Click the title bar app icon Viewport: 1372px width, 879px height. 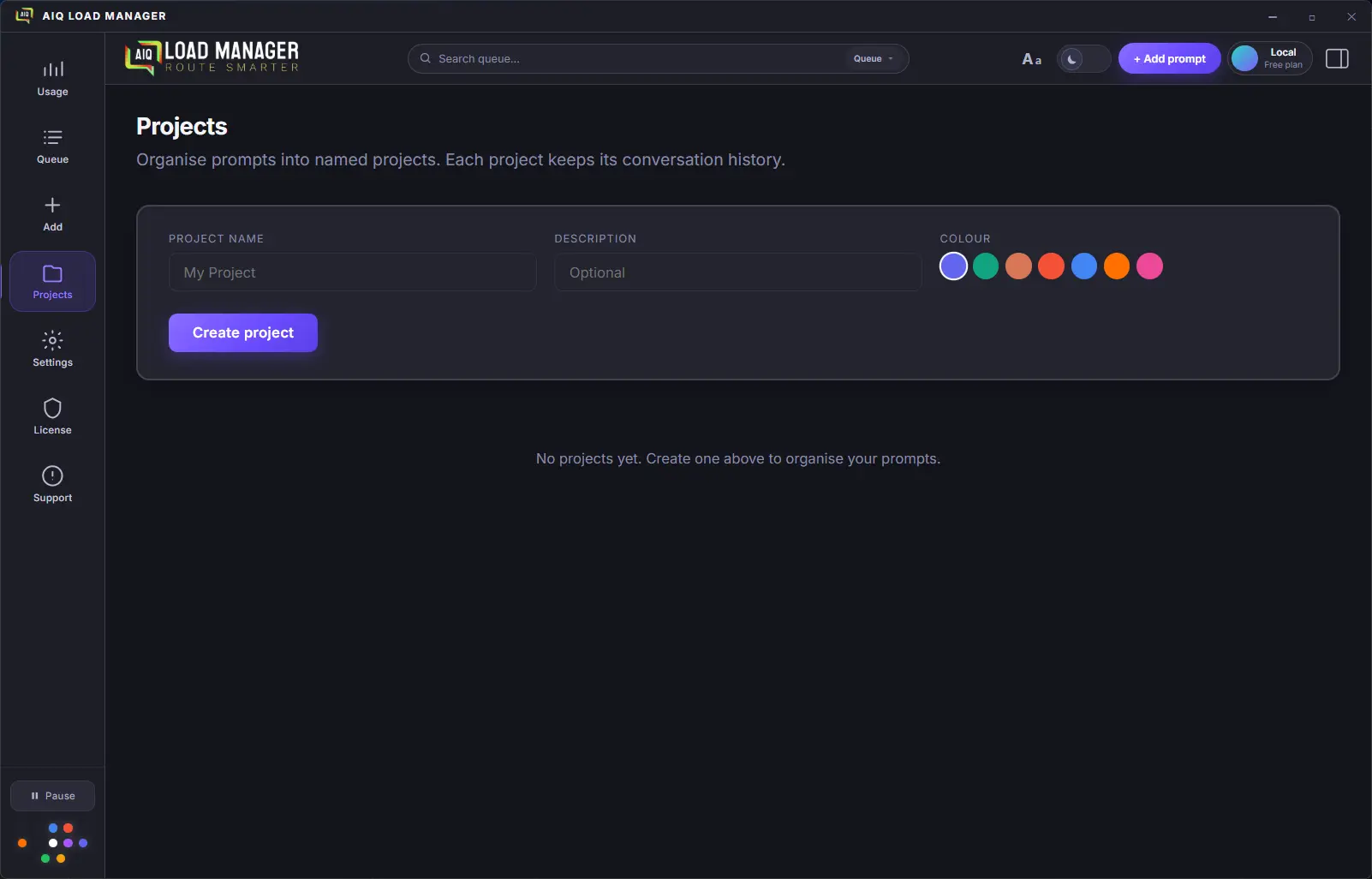point(24,15)
